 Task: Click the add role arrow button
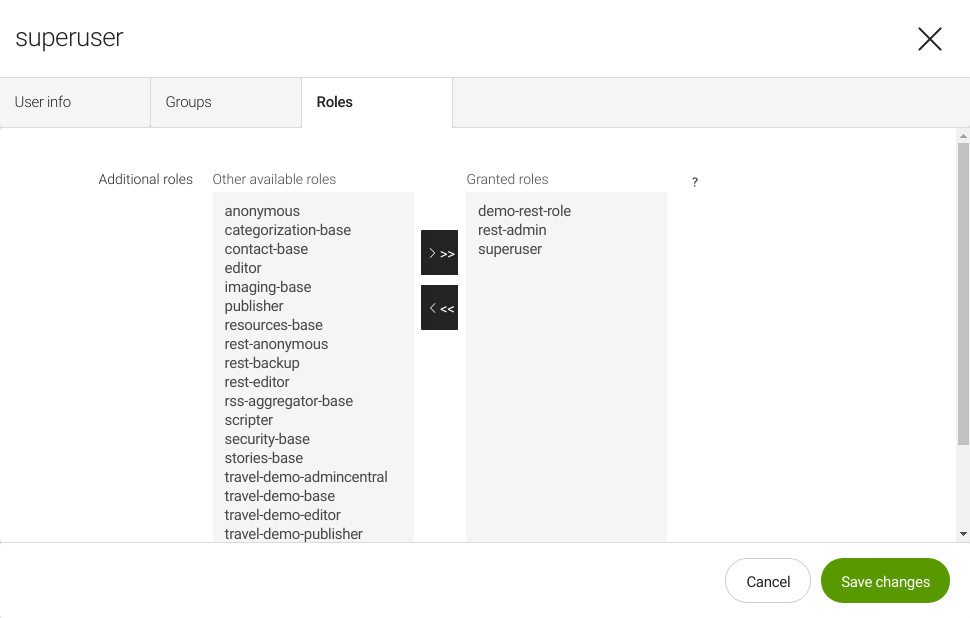tap(439, 252)
